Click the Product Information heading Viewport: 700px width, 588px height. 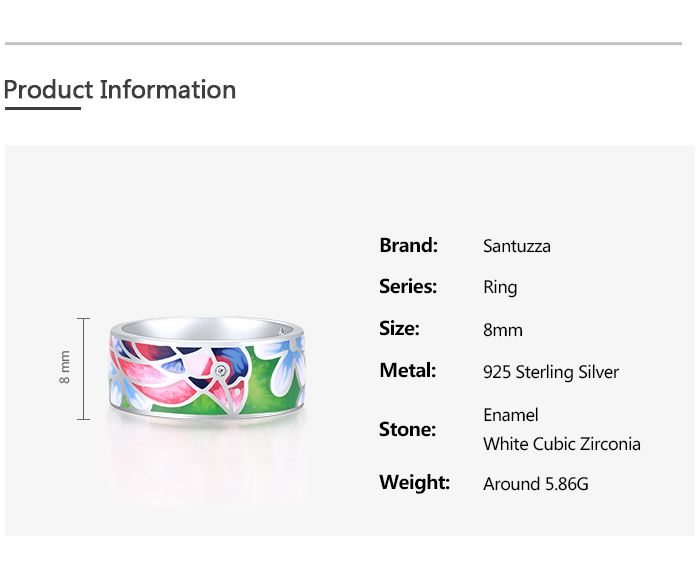120,90
